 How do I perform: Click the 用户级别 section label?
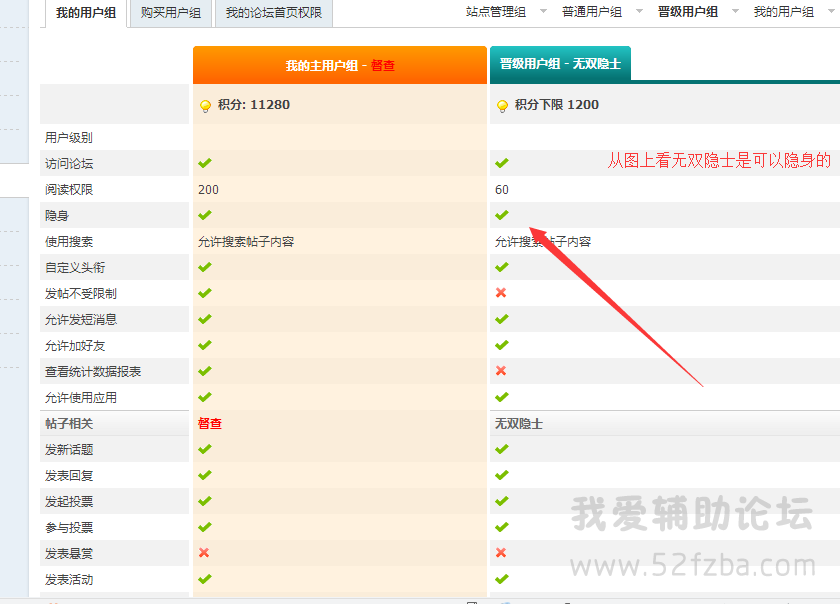69,138
